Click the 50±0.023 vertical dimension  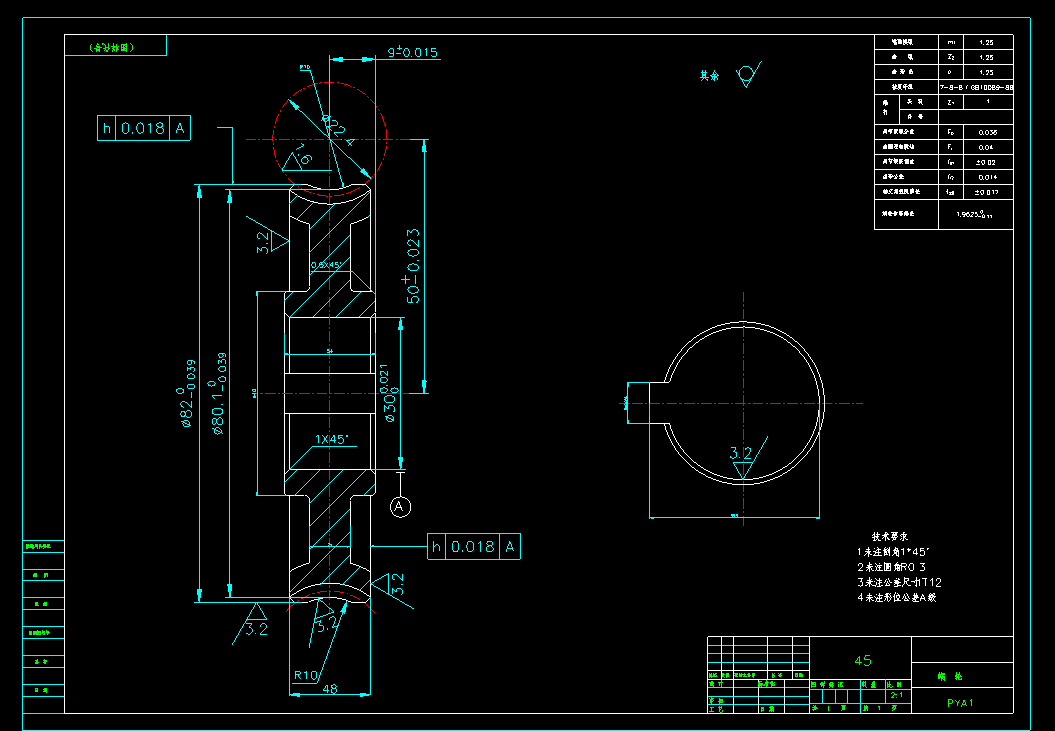[x=412, y=266]
